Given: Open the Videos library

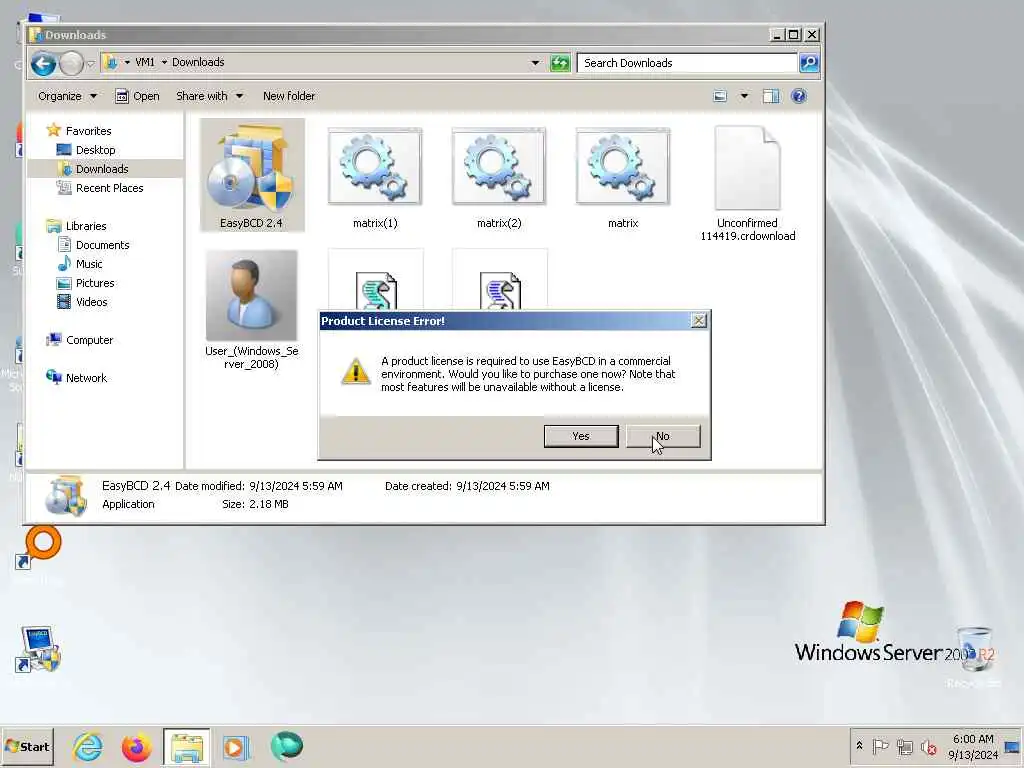Looking at the screenshot, I should click(x=91, y=302).
